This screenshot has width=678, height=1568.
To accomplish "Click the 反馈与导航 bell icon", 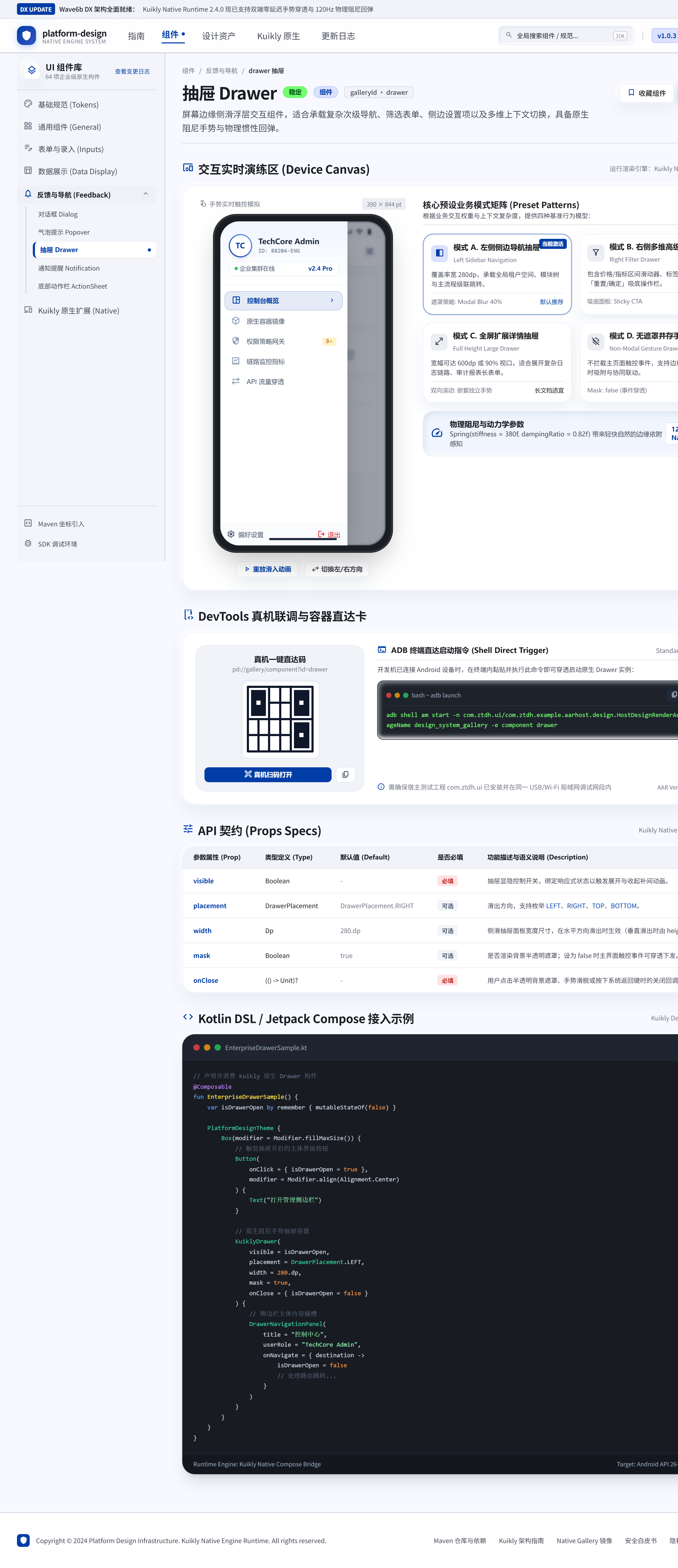I will click(x=28, y=194).
